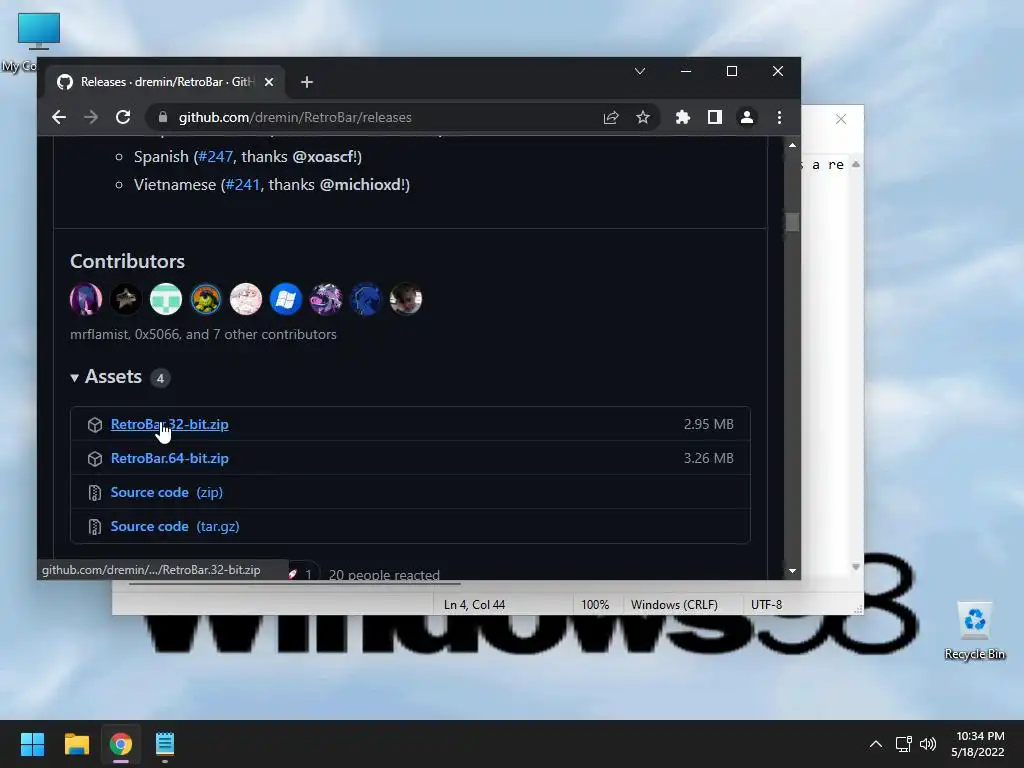
Task: Click Notepad scrollbar down arrow
Action: (856, 567)
